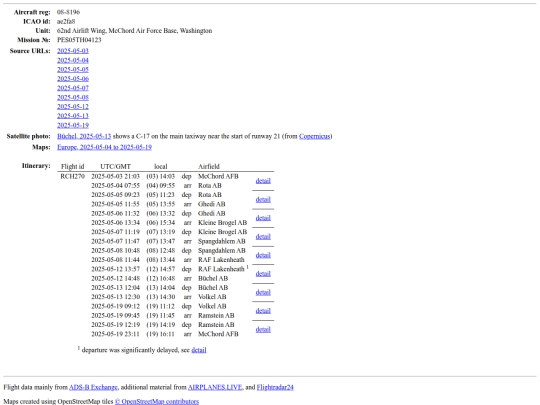Click the aircraft reg value 08-8196
Image resolution: width=540 pixels, height=405 pixels.
coord(69,12)
